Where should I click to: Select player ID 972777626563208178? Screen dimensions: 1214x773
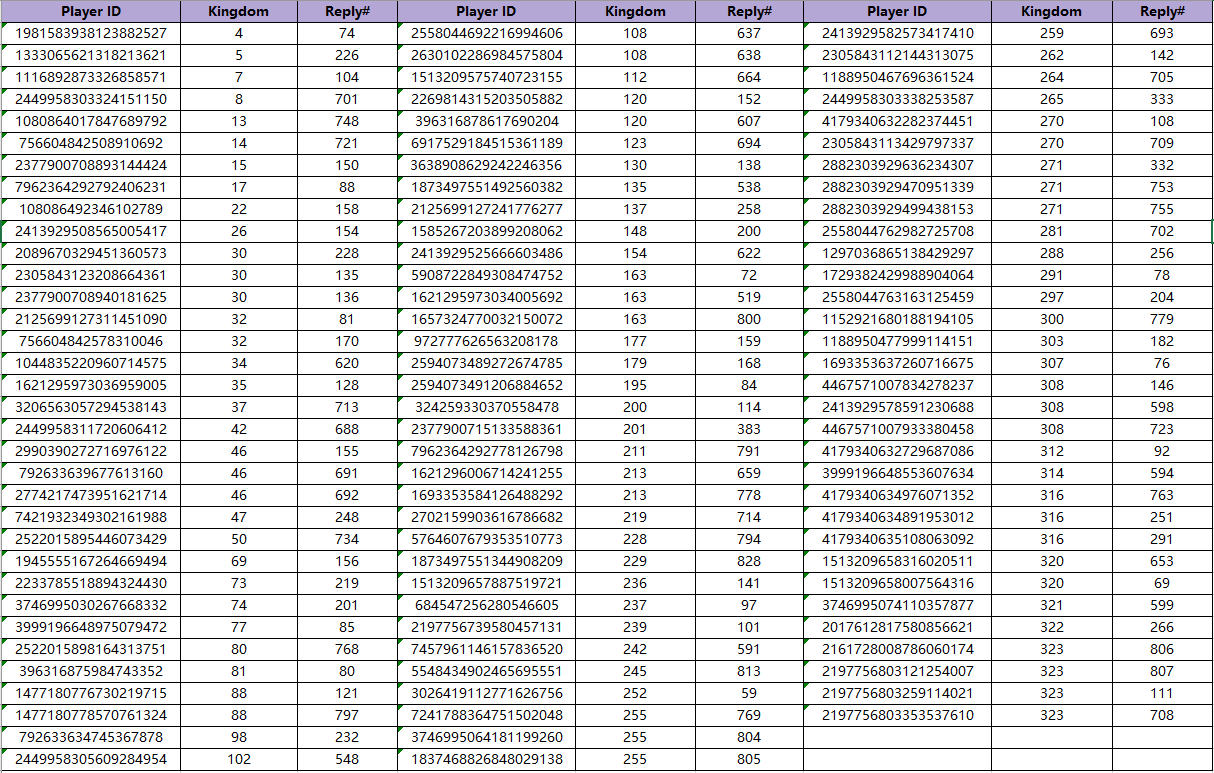click(x=486, y=342)
